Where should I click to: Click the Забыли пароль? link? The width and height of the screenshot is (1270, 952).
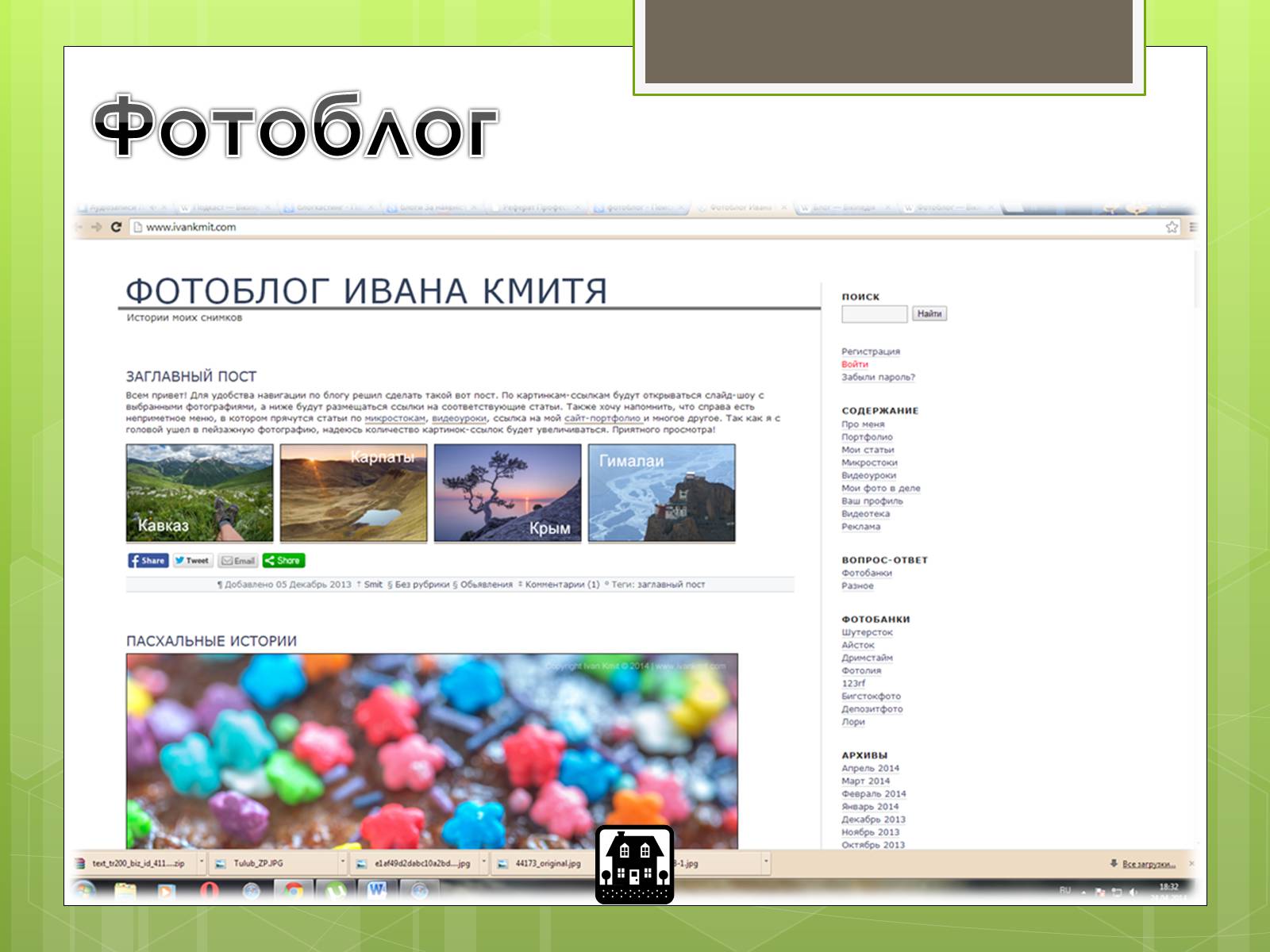tap(878, 377)
